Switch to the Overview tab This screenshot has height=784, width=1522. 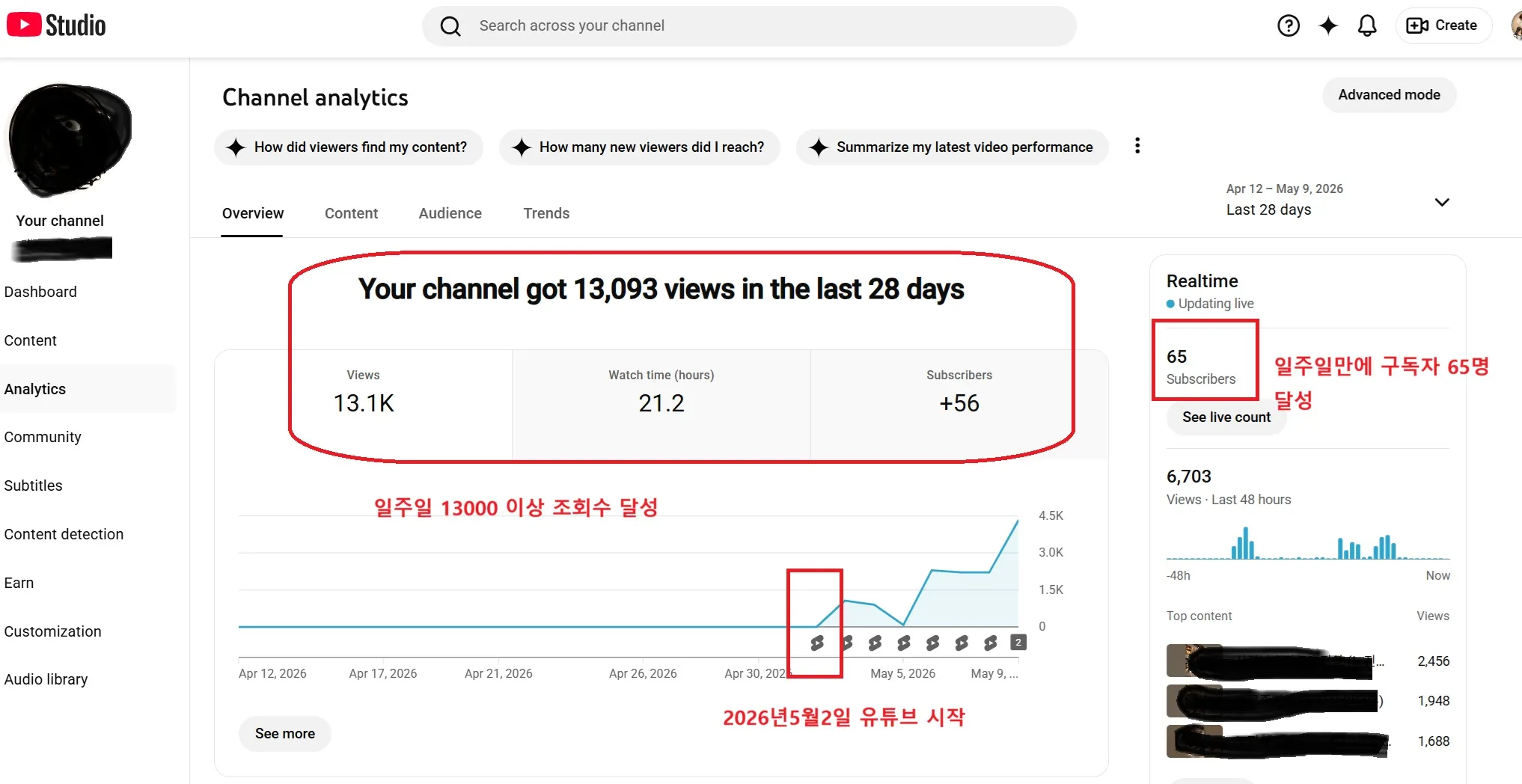coord(253,213)
